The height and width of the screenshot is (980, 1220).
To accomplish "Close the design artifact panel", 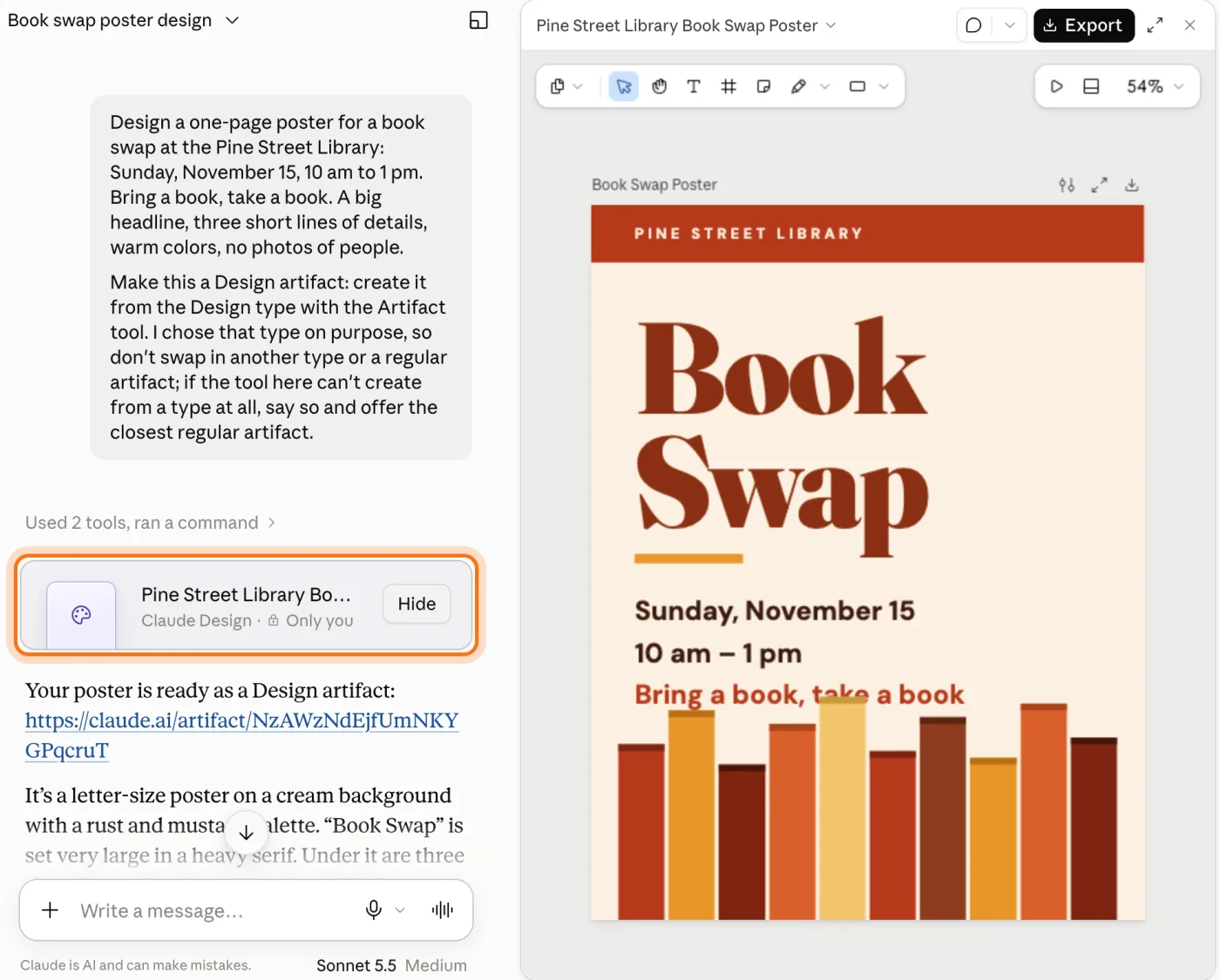I will pyautogui.click(x=1189, y=25).
